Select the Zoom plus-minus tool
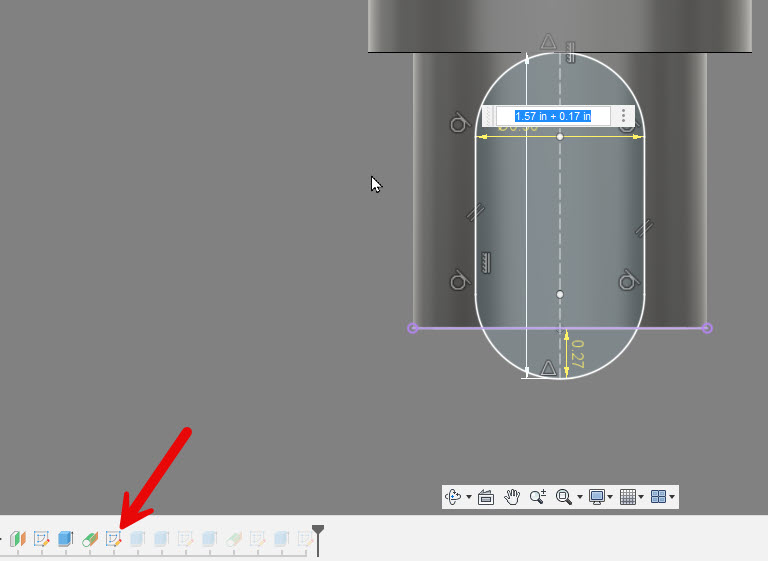Screen dimensions: 768x561 pyautogui.click(x=538, y=497)
